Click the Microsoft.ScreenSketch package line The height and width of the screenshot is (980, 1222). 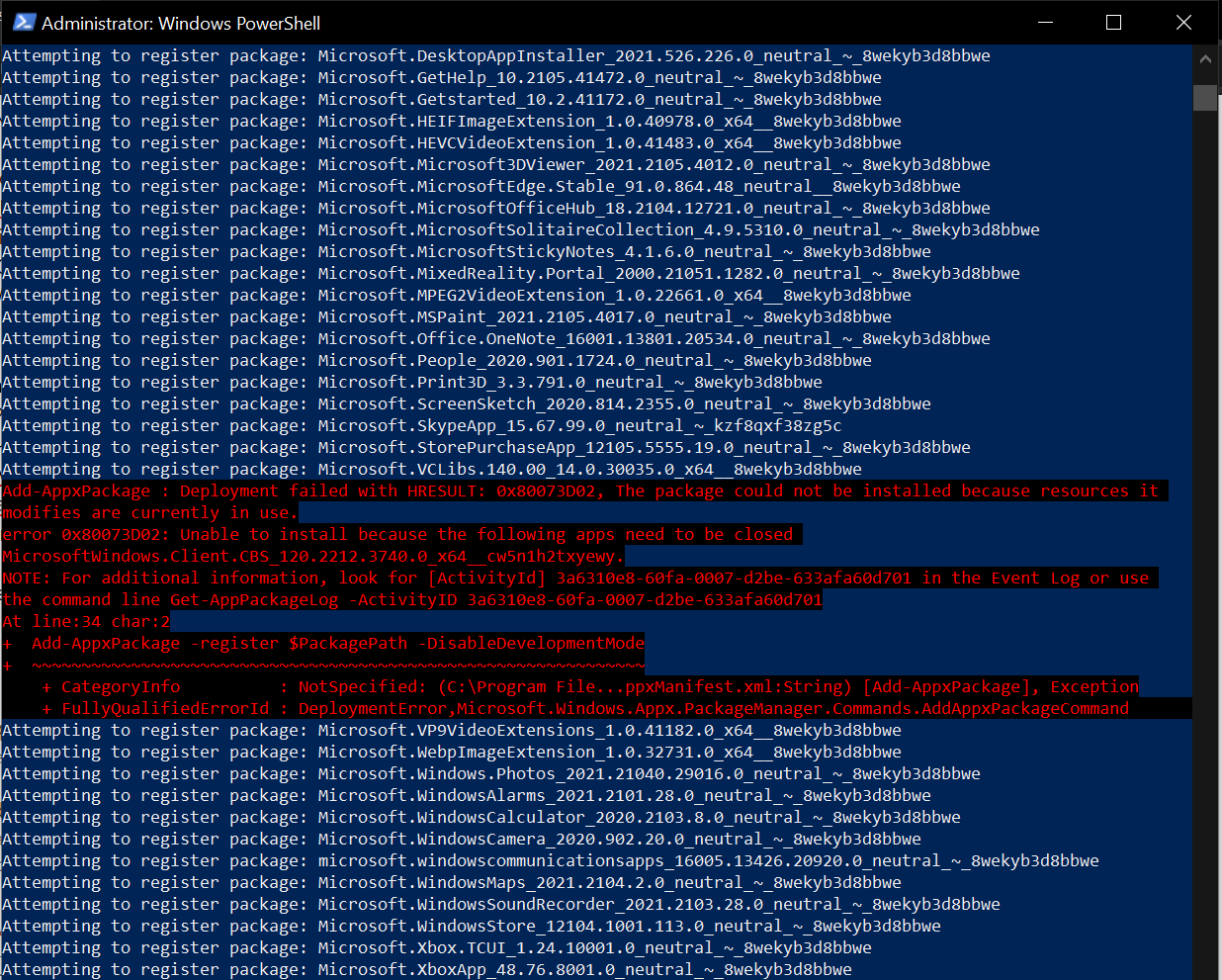467,404
